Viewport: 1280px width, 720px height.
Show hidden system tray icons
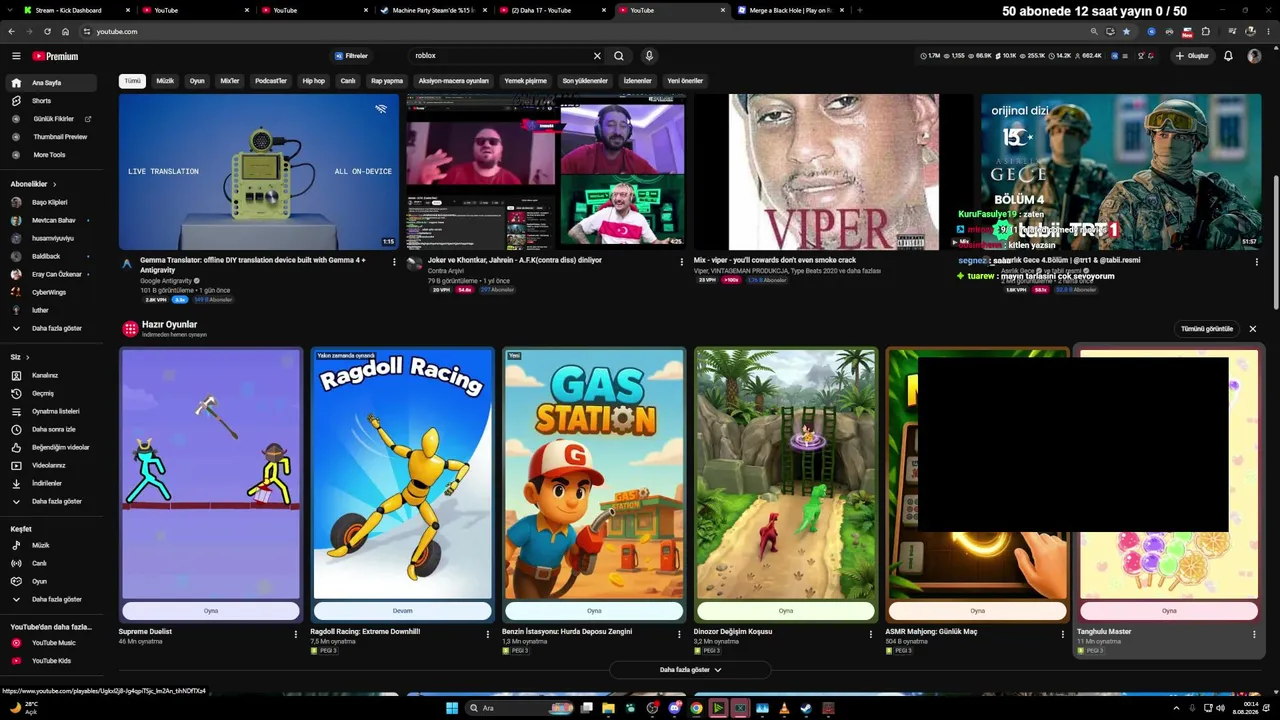[x=1175, y=708]
